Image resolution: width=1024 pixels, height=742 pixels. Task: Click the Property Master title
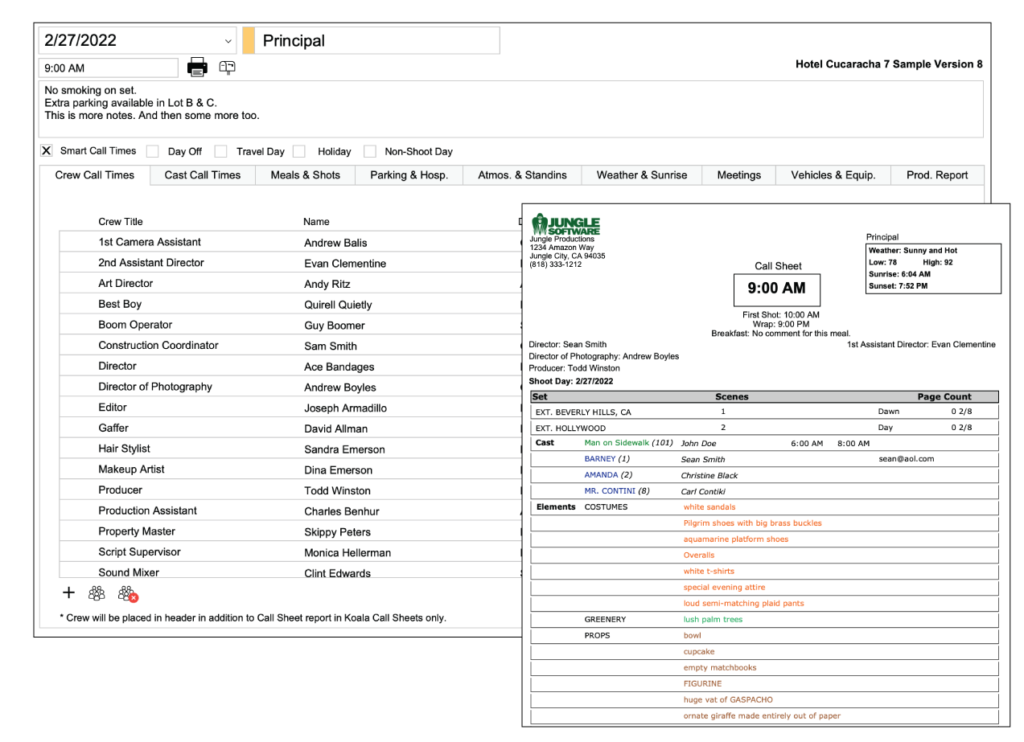coord(137,531)
